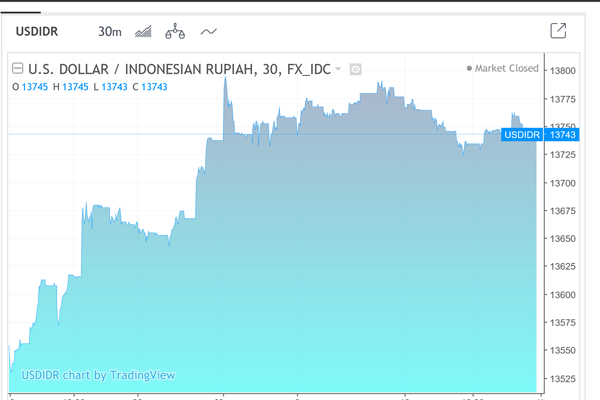Expand dropdown arrow next to FX_IDC
The image size is (600, 400).
338,69
